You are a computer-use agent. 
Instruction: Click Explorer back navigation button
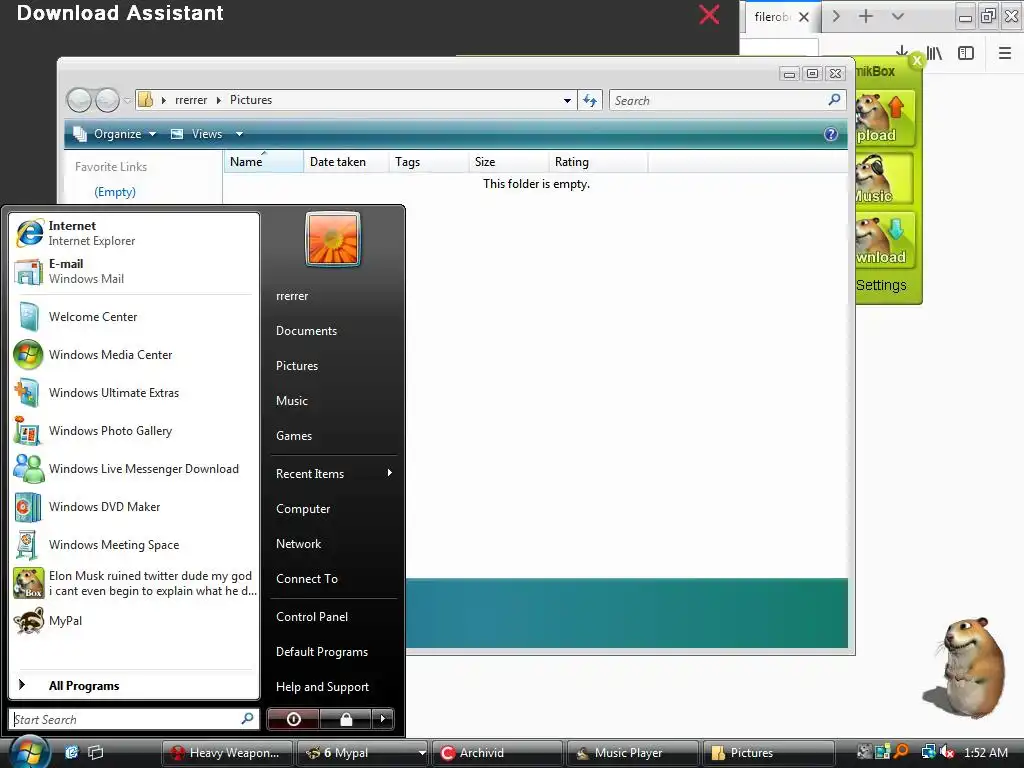[x=80, y=100]
